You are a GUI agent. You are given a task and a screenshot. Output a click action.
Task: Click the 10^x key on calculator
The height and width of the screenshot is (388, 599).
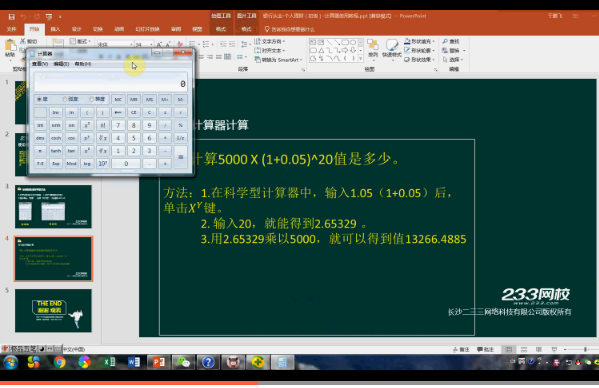(x=103, y=164)
